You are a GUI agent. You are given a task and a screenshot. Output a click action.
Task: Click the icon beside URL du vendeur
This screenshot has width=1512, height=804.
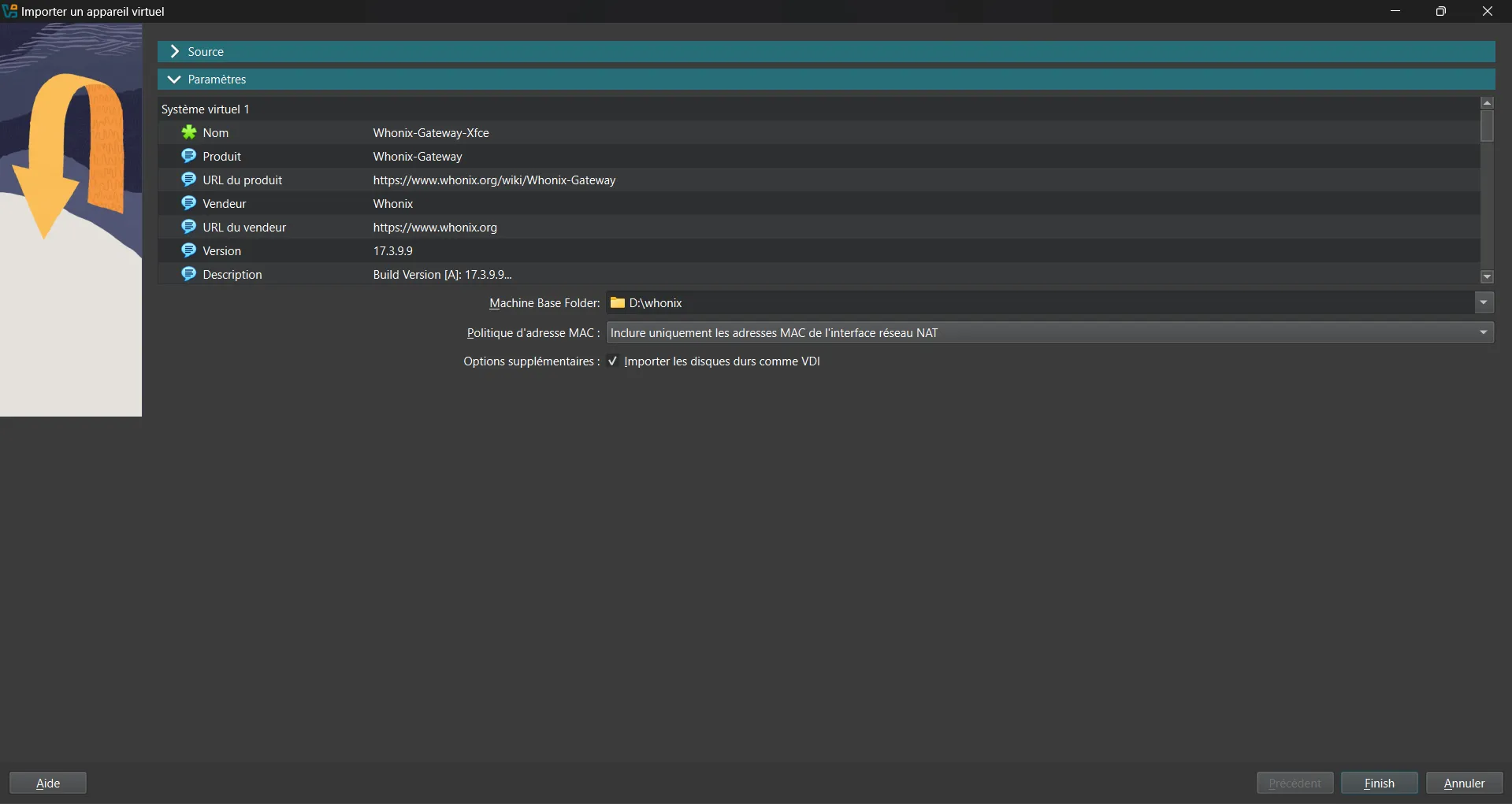click(189, 227)
